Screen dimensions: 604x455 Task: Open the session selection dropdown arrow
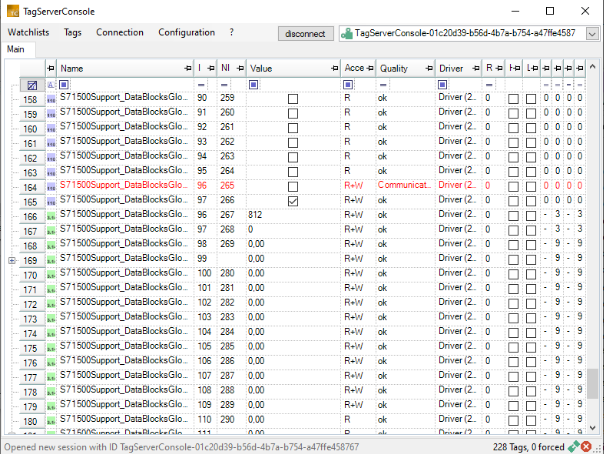(592, 34)
